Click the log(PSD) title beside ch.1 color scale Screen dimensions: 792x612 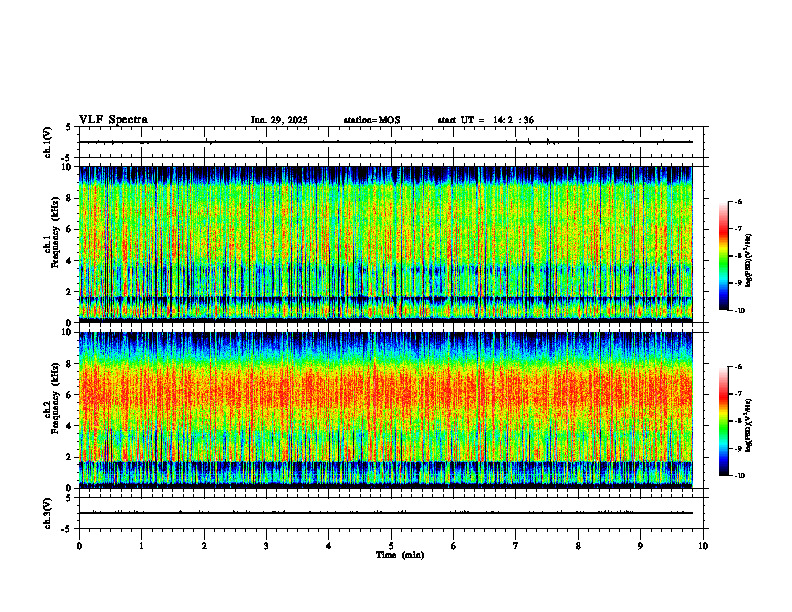[750, 261]
